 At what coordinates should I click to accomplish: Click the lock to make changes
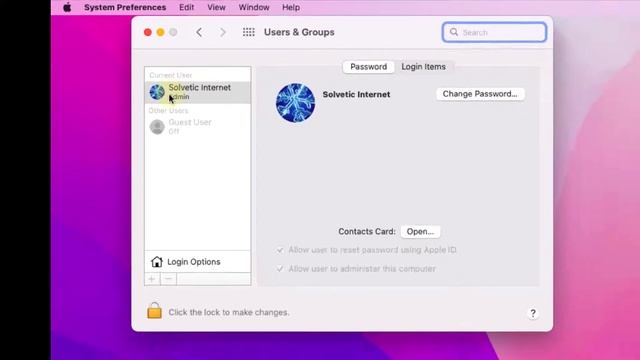154,311
